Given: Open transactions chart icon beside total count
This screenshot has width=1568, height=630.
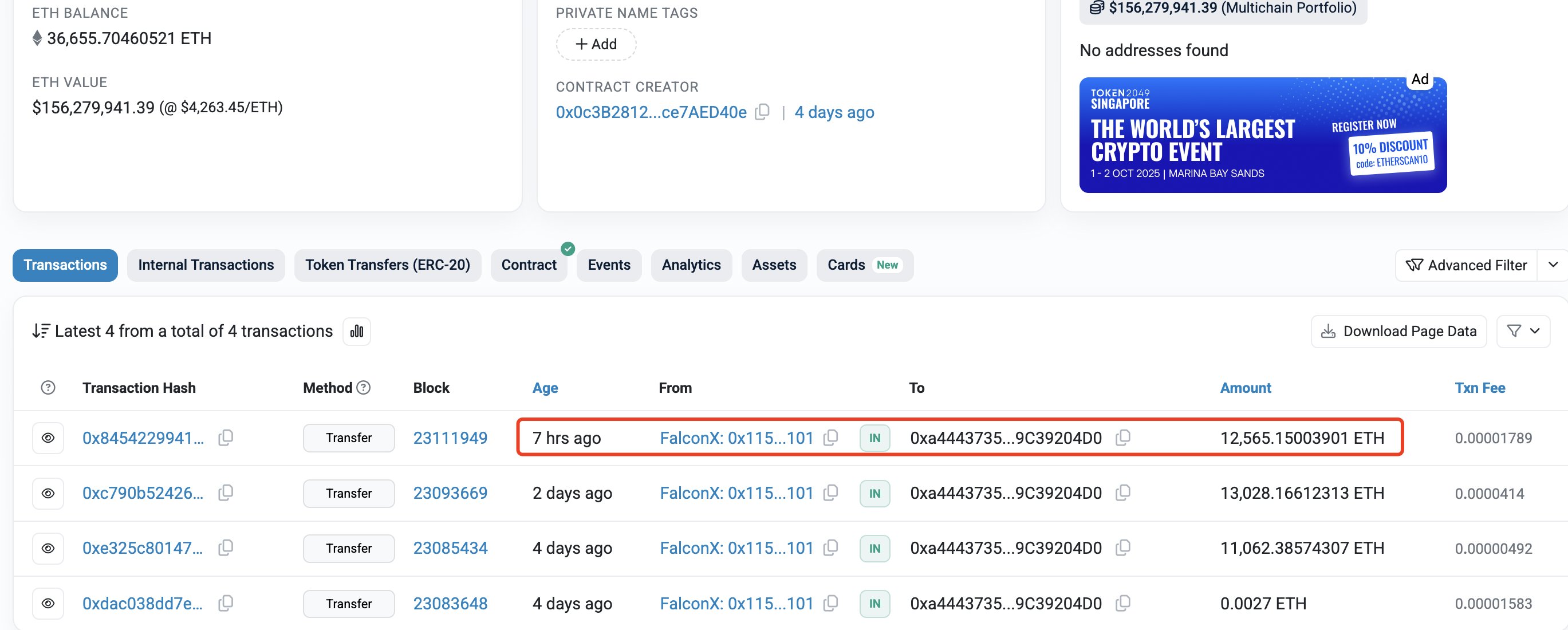Looking at the screenshot, I should tap(357, 331).
